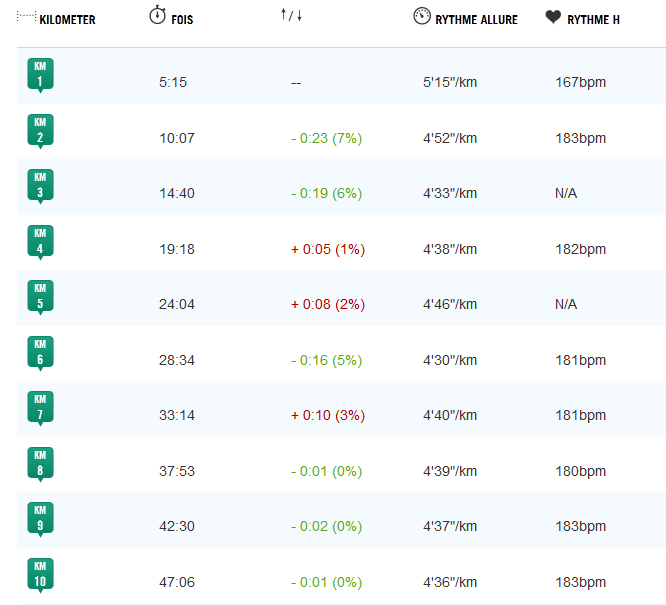Click the -0:16 (5%) difference value
This screenshot has height=605, width=666.
click(x=326, y=361)
